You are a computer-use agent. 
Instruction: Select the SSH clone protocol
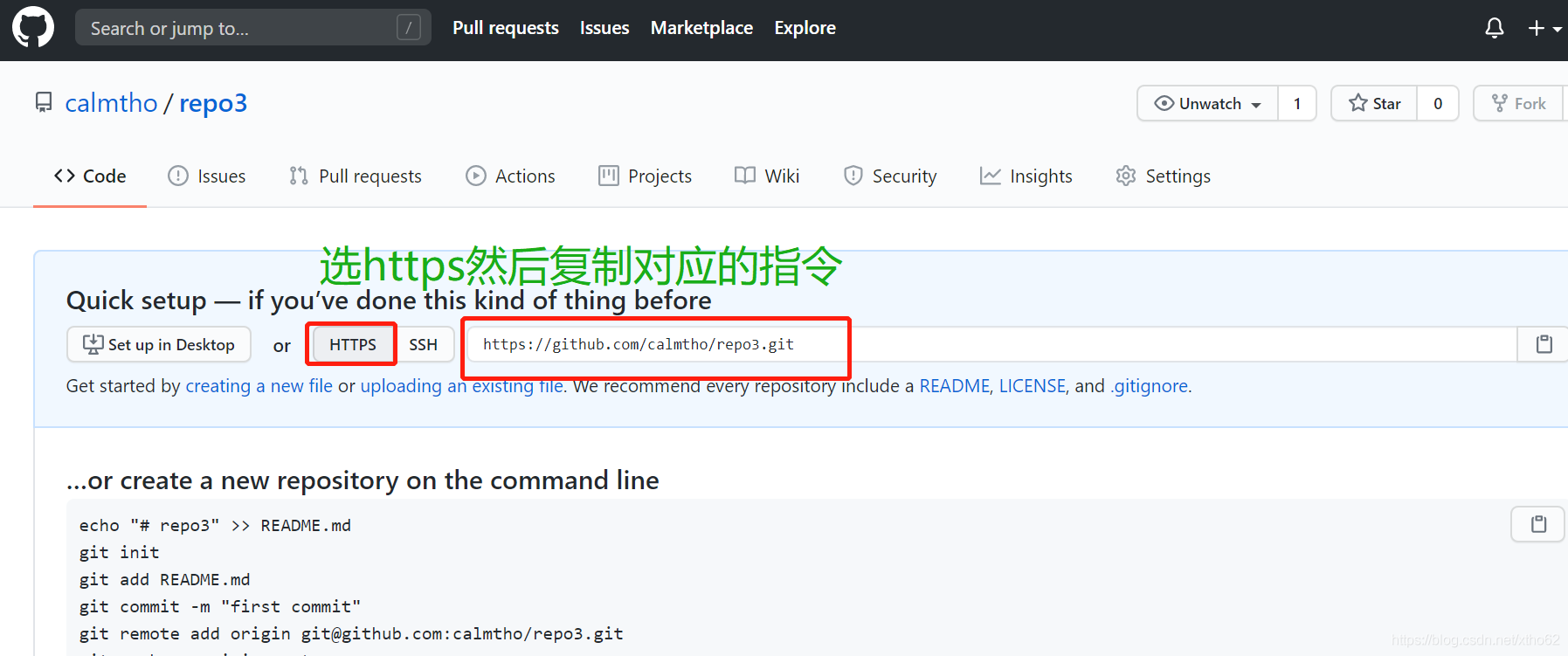[x=423, y=344]
